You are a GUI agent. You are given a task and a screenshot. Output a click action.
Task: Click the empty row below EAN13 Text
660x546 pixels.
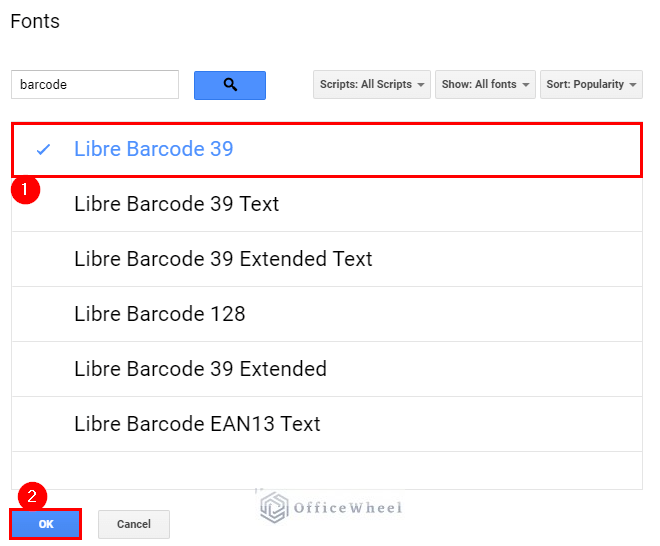pyautogui.click(x=327, y=470)
